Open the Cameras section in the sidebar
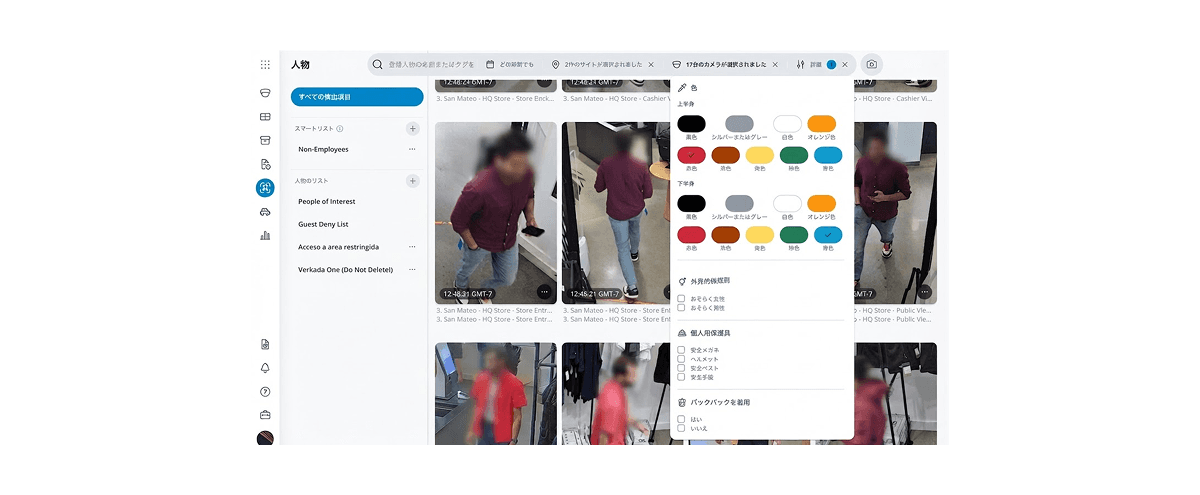 click(265, 93)
